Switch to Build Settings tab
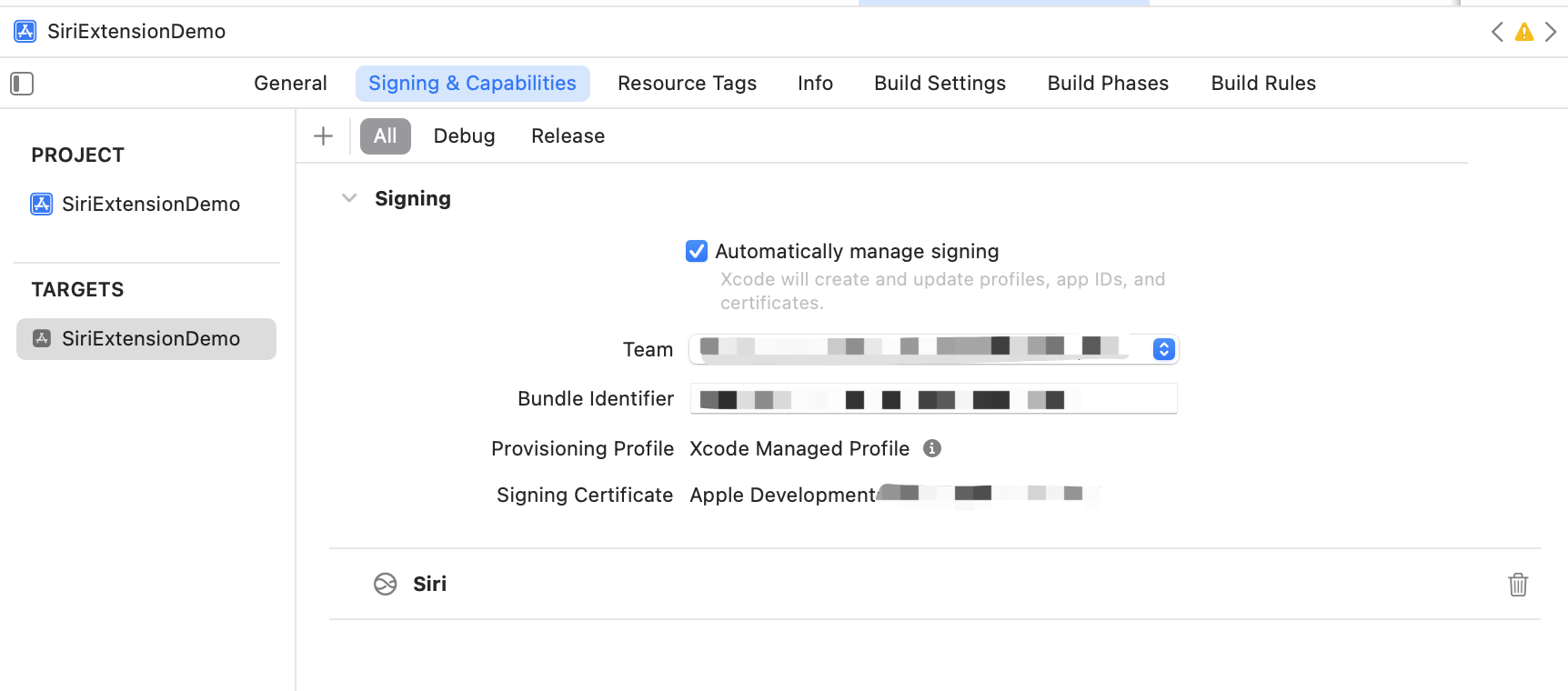 point(940,84)
